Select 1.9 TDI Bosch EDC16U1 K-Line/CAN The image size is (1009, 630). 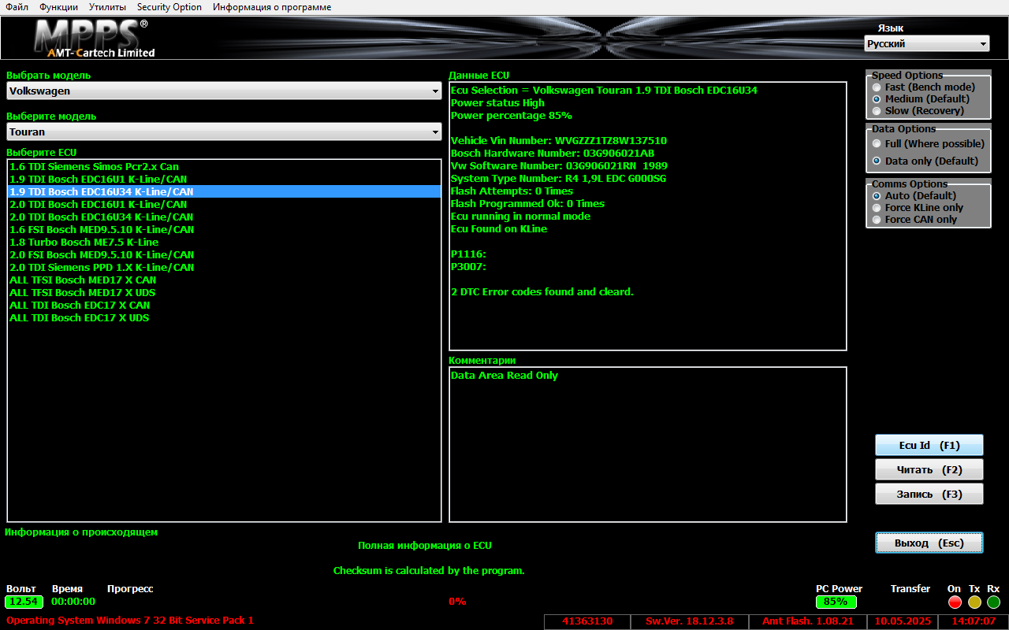[224, 180]
